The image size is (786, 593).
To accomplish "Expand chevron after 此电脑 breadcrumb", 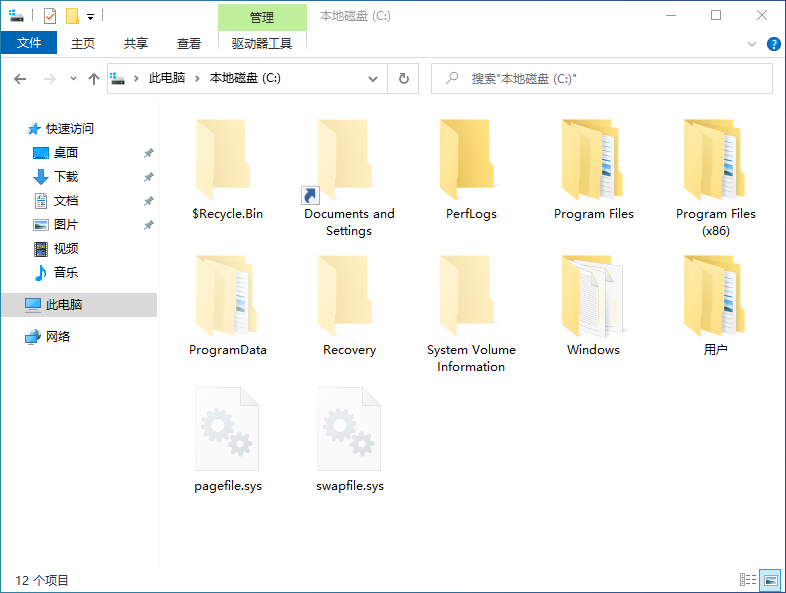I will point(197,79).
